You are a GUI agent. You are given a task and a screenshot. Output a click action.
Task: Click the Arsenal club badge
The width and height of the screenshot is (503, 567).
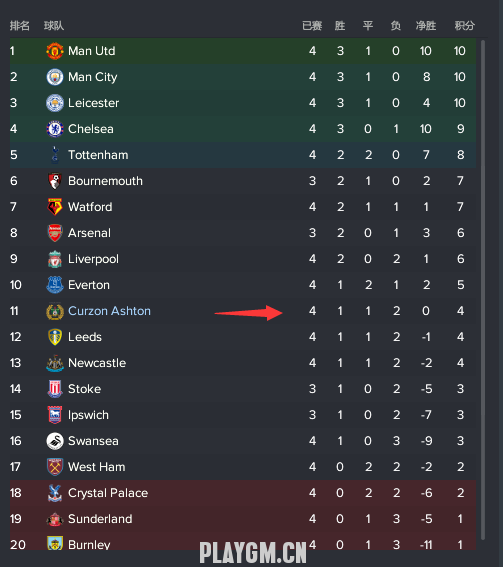pos(55,233)
